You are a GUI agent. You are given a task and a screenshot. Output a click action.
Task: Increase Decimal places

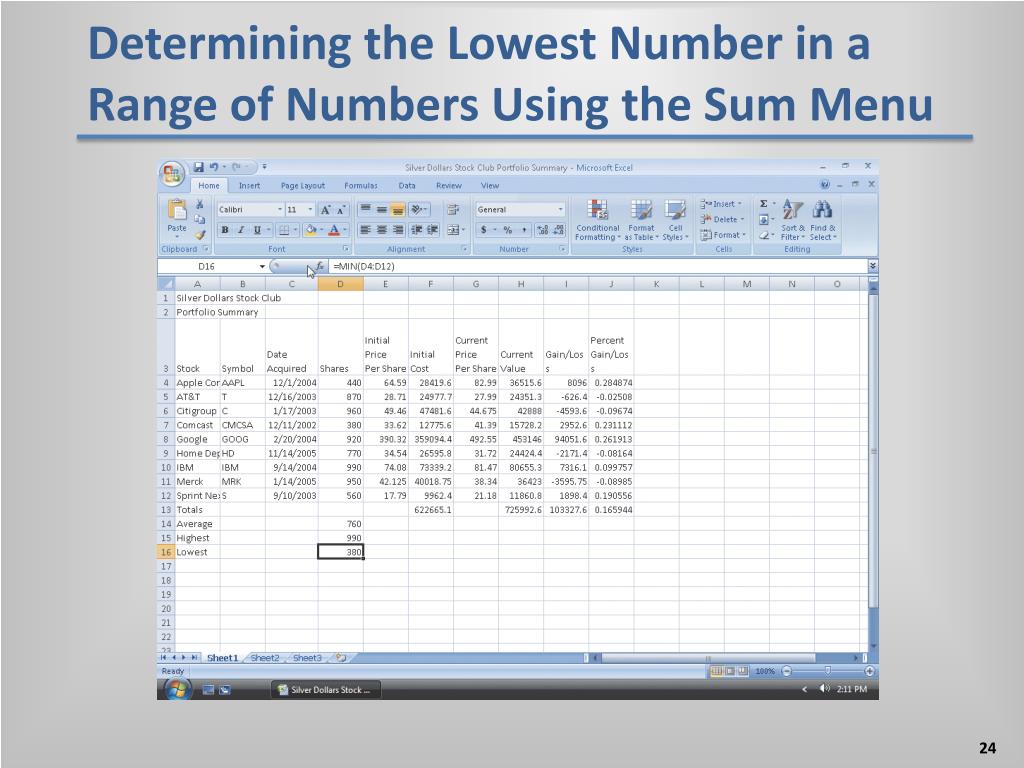pyautogui.click(x=543, y=230)
